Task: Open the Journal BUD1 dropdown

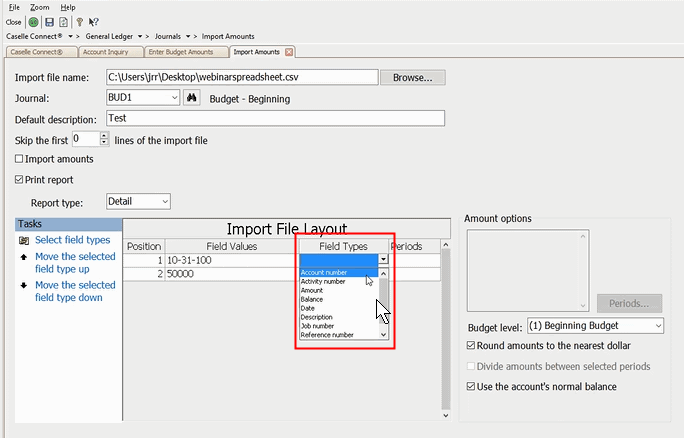Action: tap(173, 98)
